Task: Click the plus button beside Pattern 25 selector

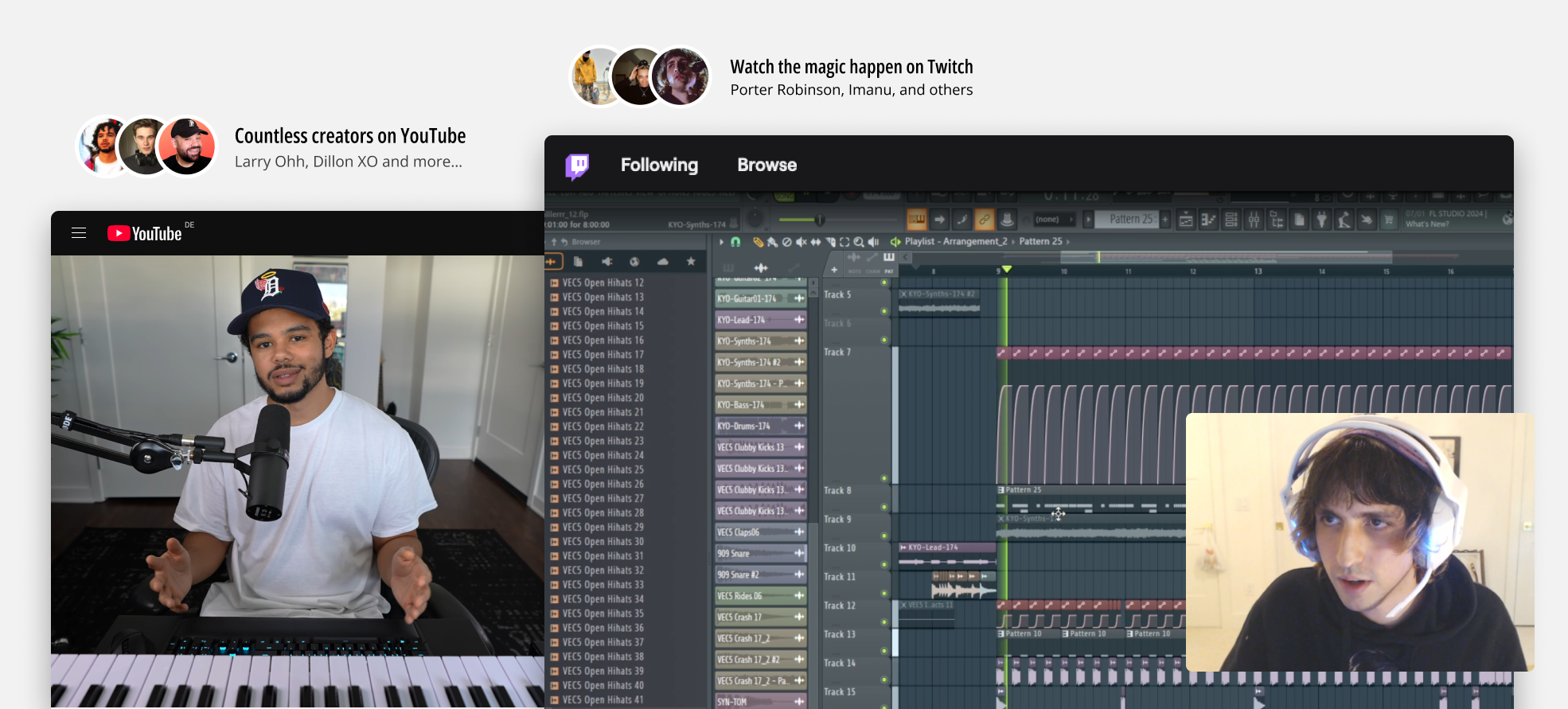Action: [1165, 220]
